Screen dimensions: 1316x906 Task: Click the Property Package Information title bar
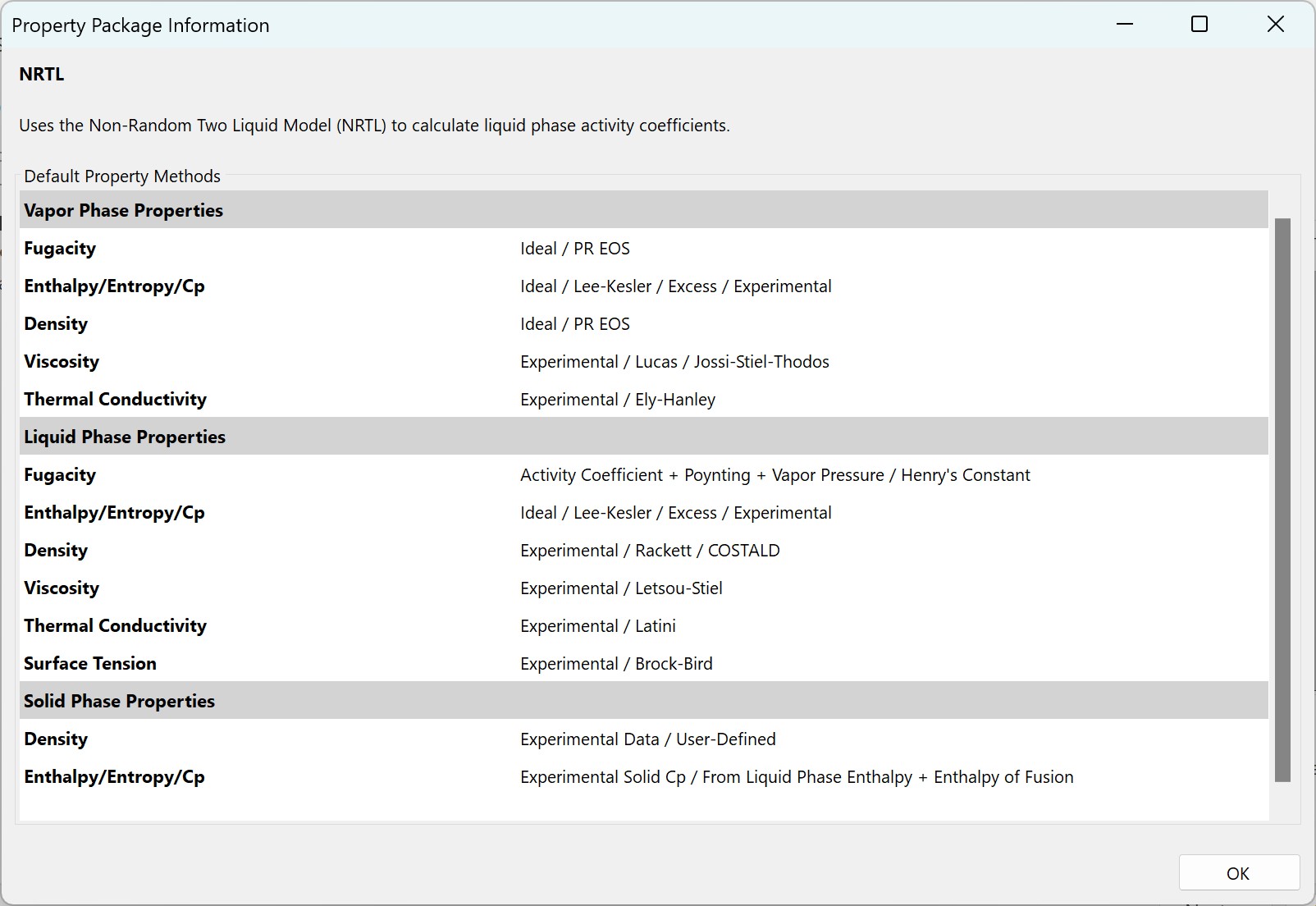140,25
